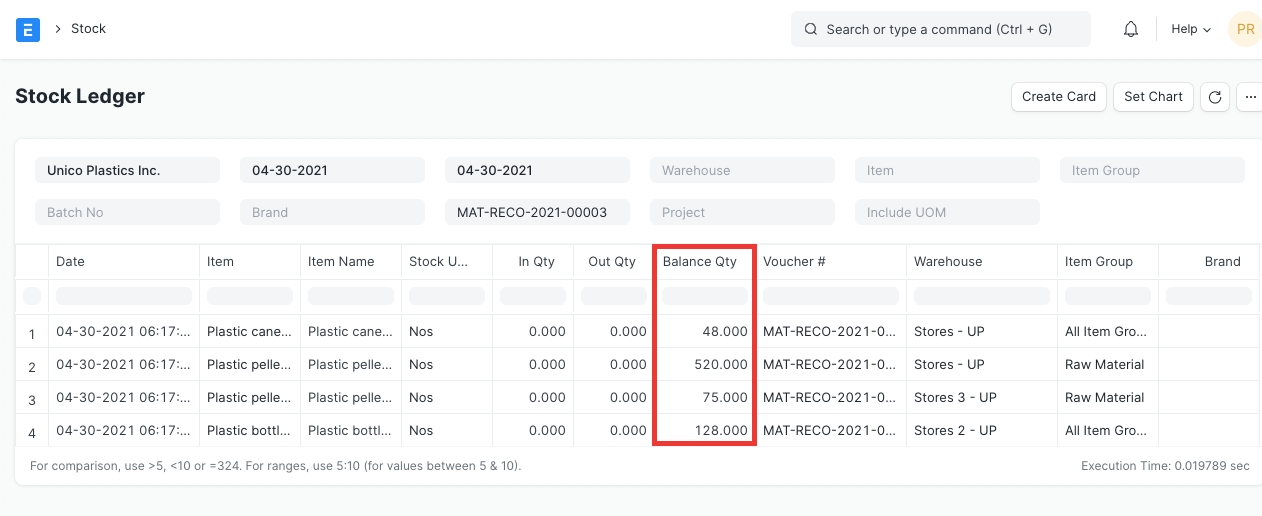
Task: Select the header row checkbox cell
Action: pyautogui.click(x=32, y=262)
